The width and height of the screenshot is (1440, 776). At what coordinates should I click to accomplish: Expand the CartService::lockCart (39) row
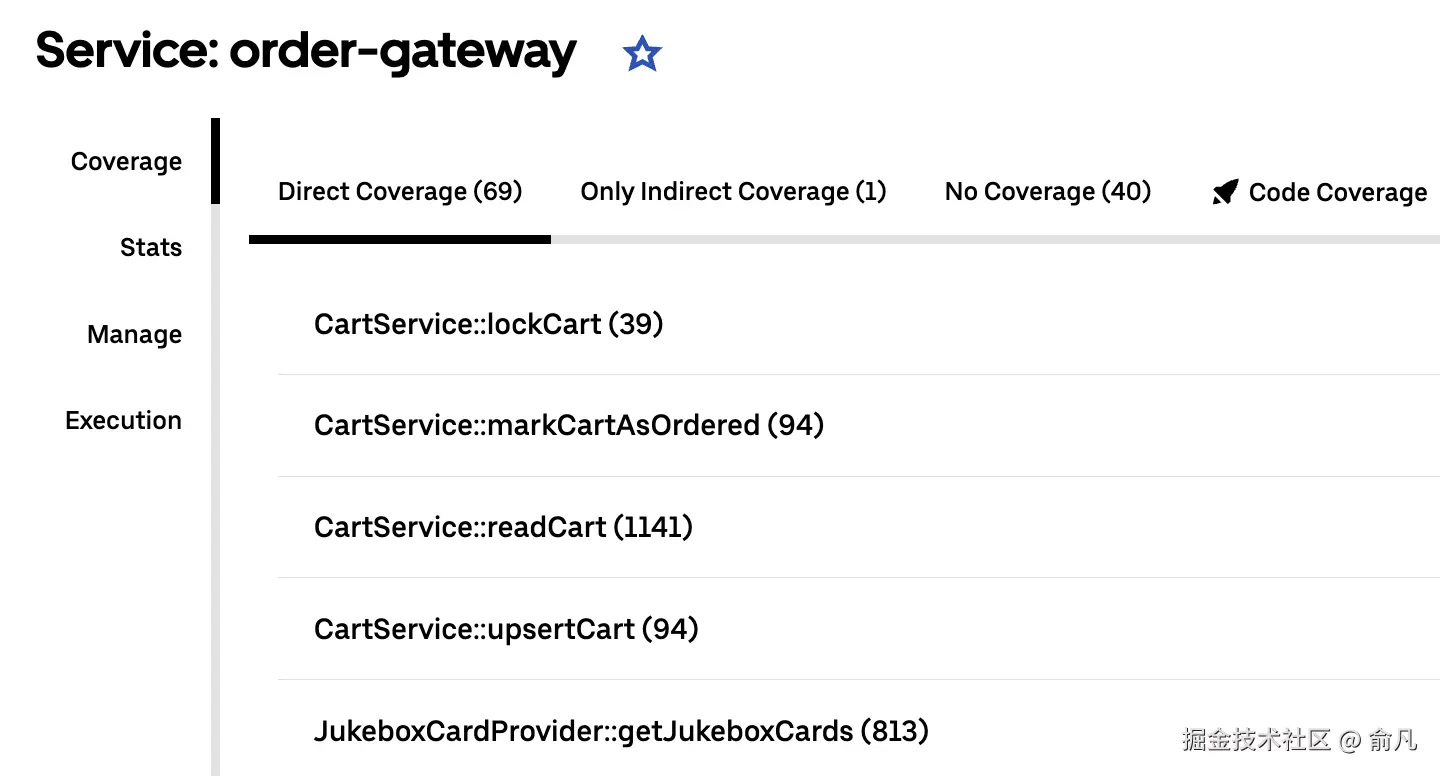pyautogui.click(x=488, y=324)
